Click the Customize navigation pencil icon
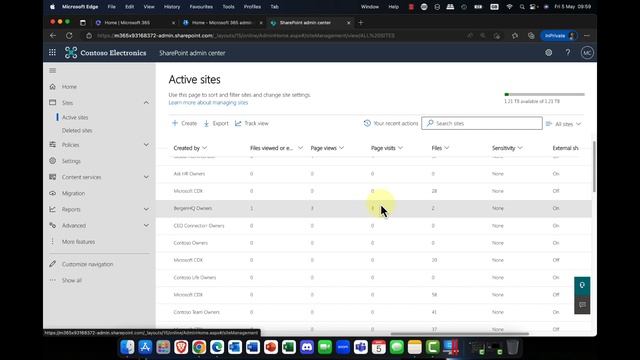Screen dimensions: 640x360 tap(53, 264)
